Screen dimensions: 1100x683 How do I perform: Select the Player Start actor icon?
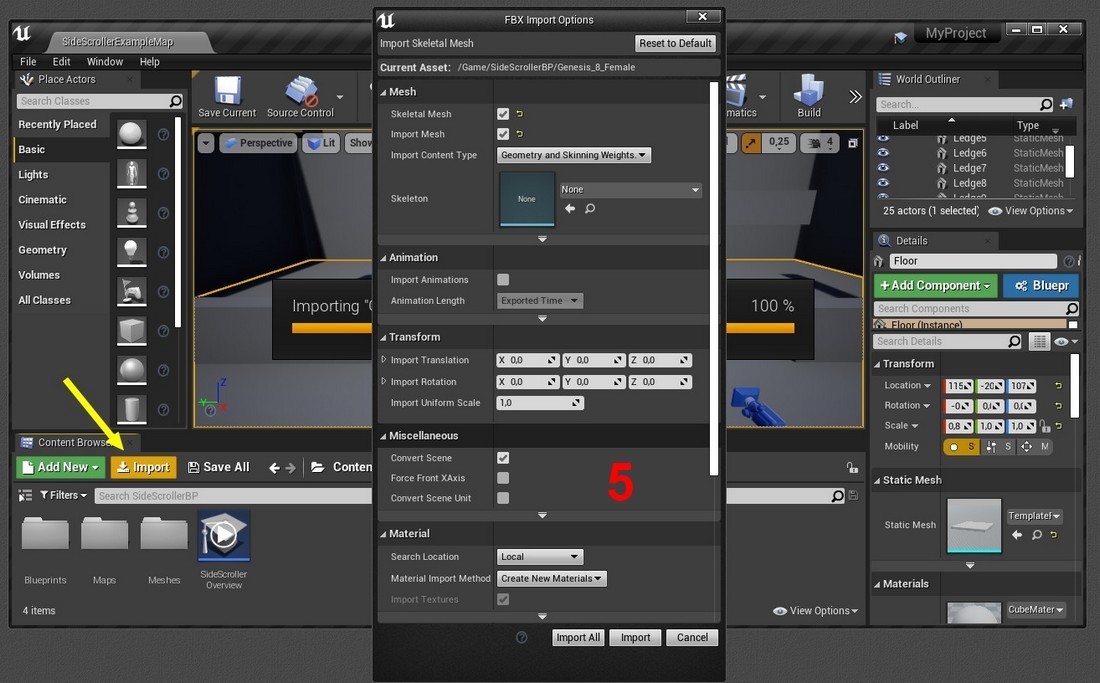(x=131, y=291)
